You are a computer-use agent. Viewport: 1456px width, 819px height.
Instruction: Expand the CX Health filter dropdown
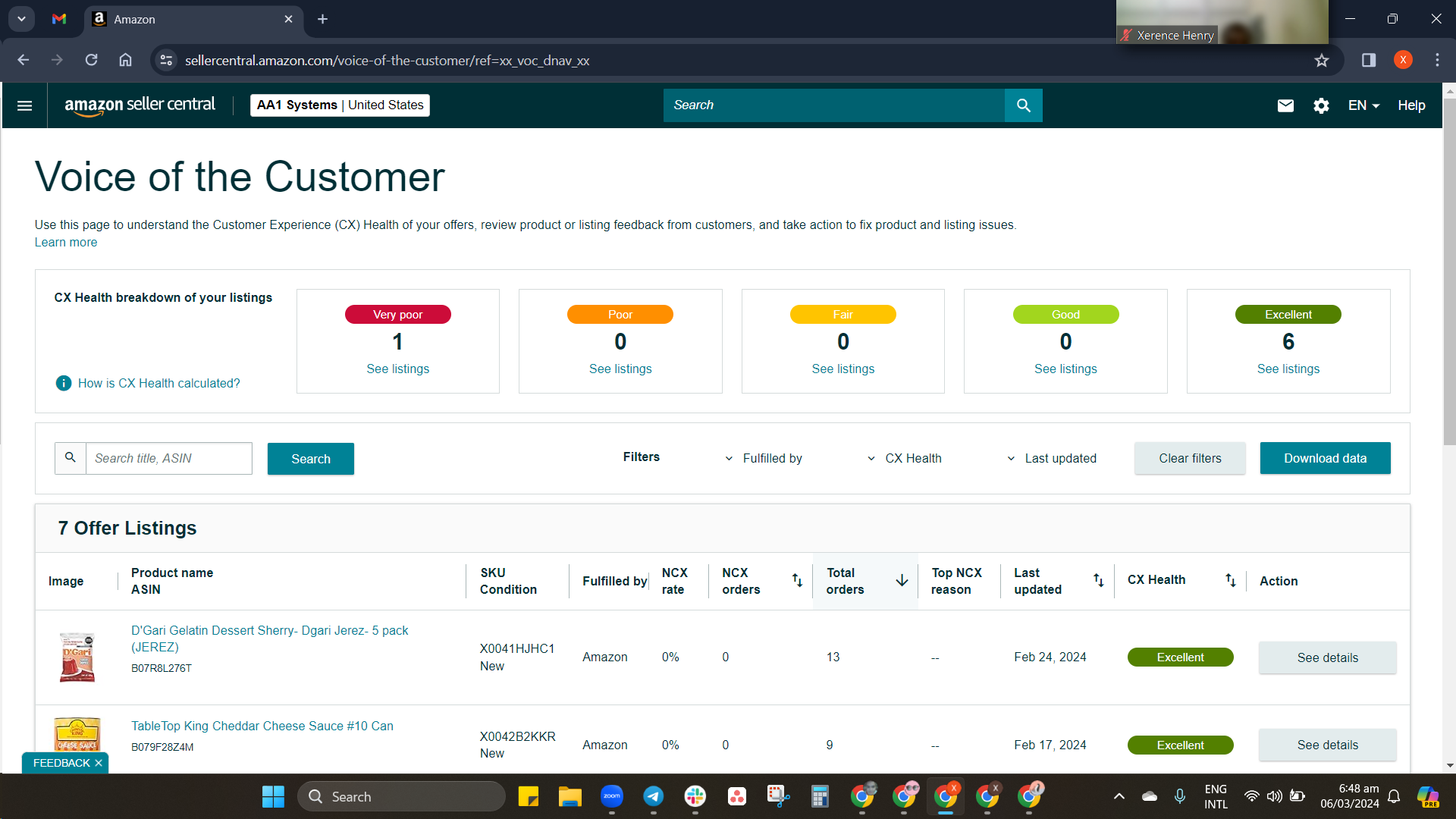[x=904, y=458]
